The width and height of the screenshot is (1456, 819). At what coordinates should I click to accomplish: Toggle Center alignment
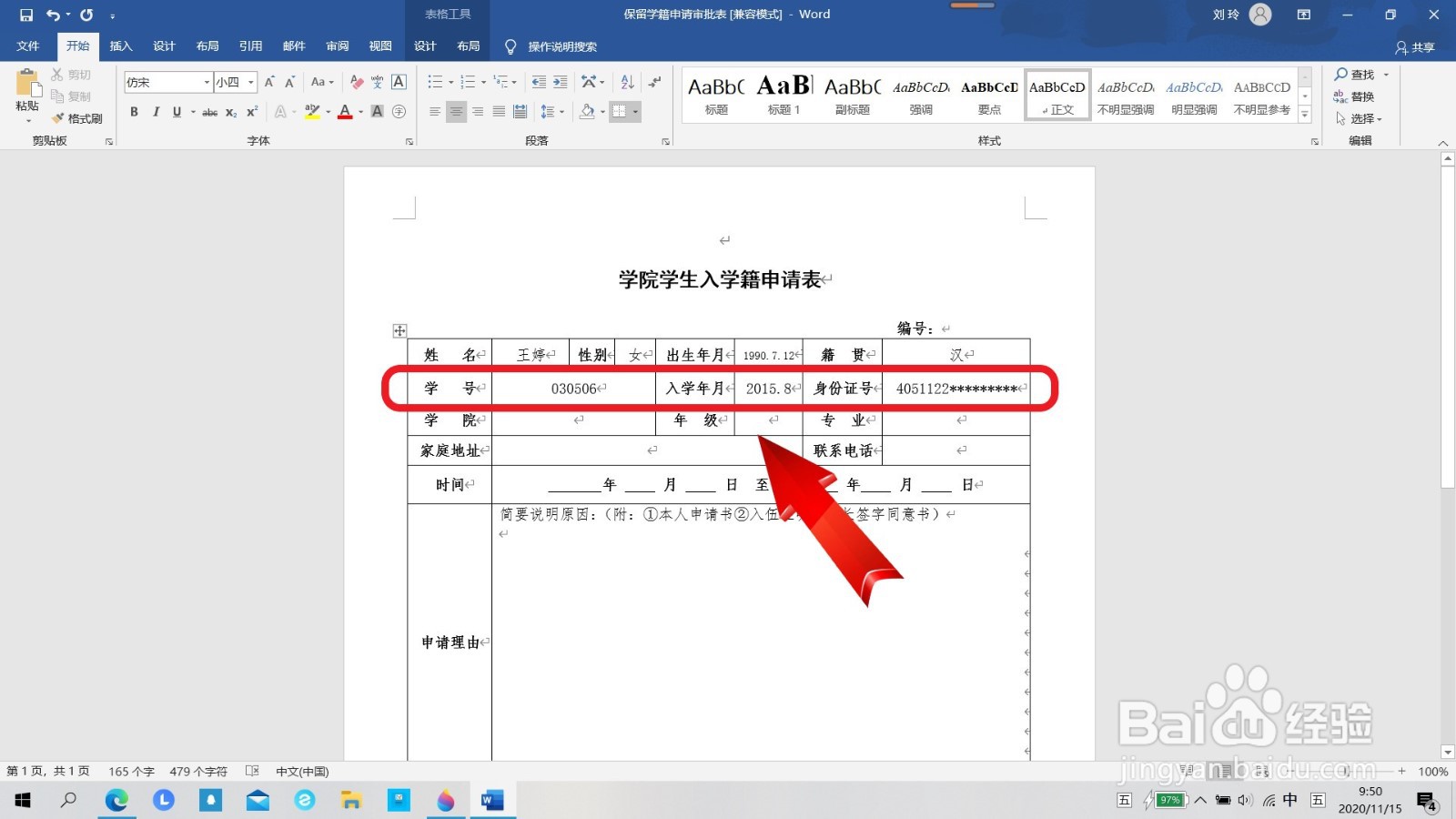(x=456, y=112)
